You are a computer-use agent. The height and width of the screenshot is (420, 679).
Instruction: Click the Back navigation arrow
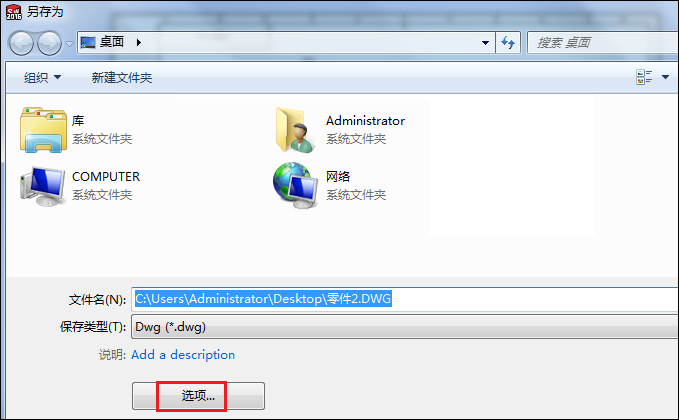(21, 43)
